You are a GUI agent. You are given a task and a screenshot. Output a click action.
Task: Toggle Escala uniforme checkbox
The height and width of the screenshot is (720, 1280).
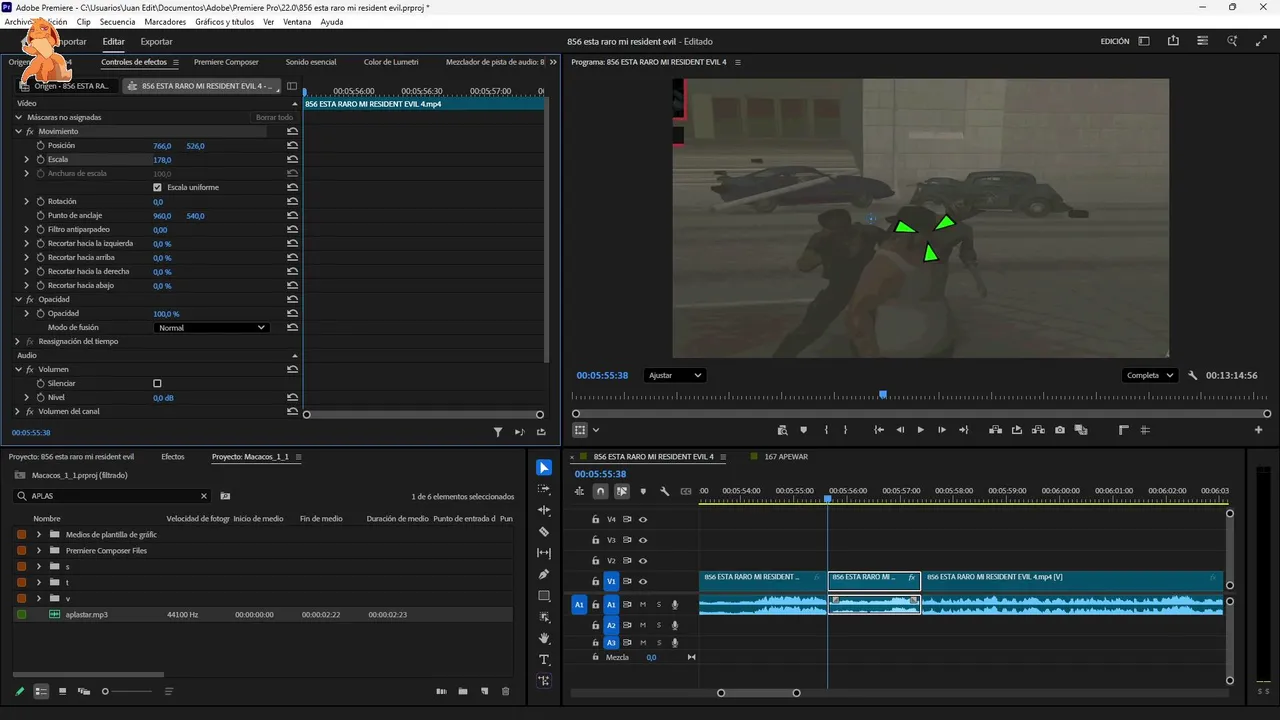pos(157,188)
